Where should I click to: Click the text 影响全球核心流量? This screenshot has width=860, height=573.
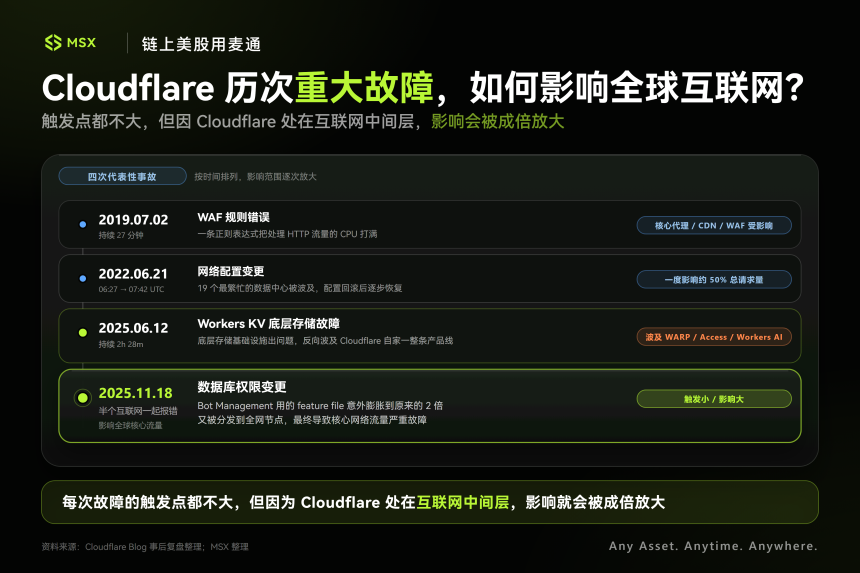[131, 425]
